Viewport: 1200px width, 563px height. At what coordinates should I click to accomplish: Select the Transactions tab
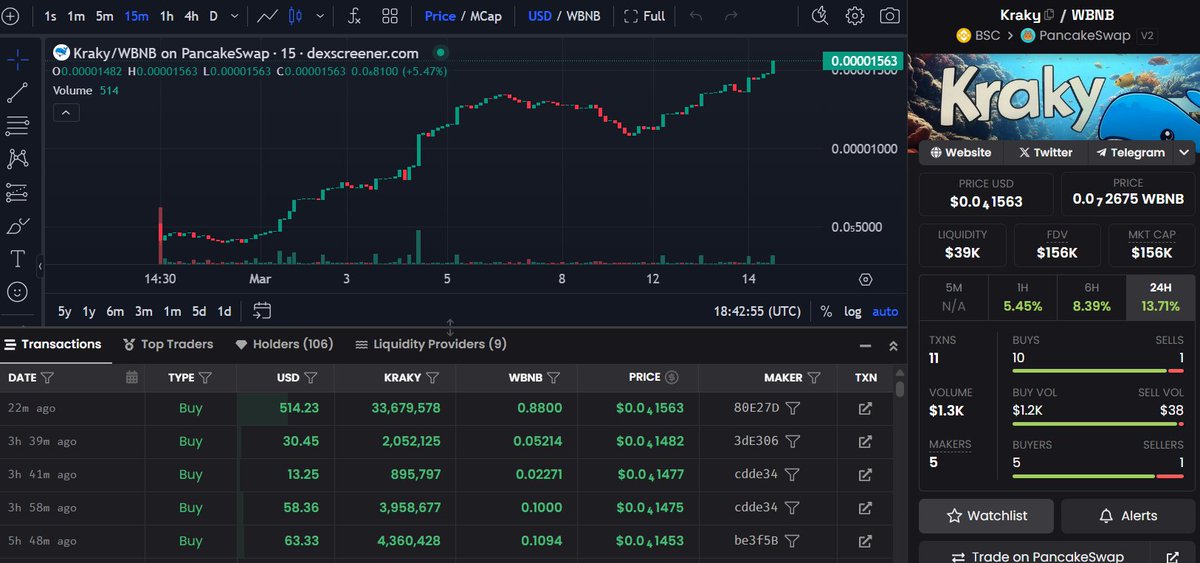[x=52, y=344]
